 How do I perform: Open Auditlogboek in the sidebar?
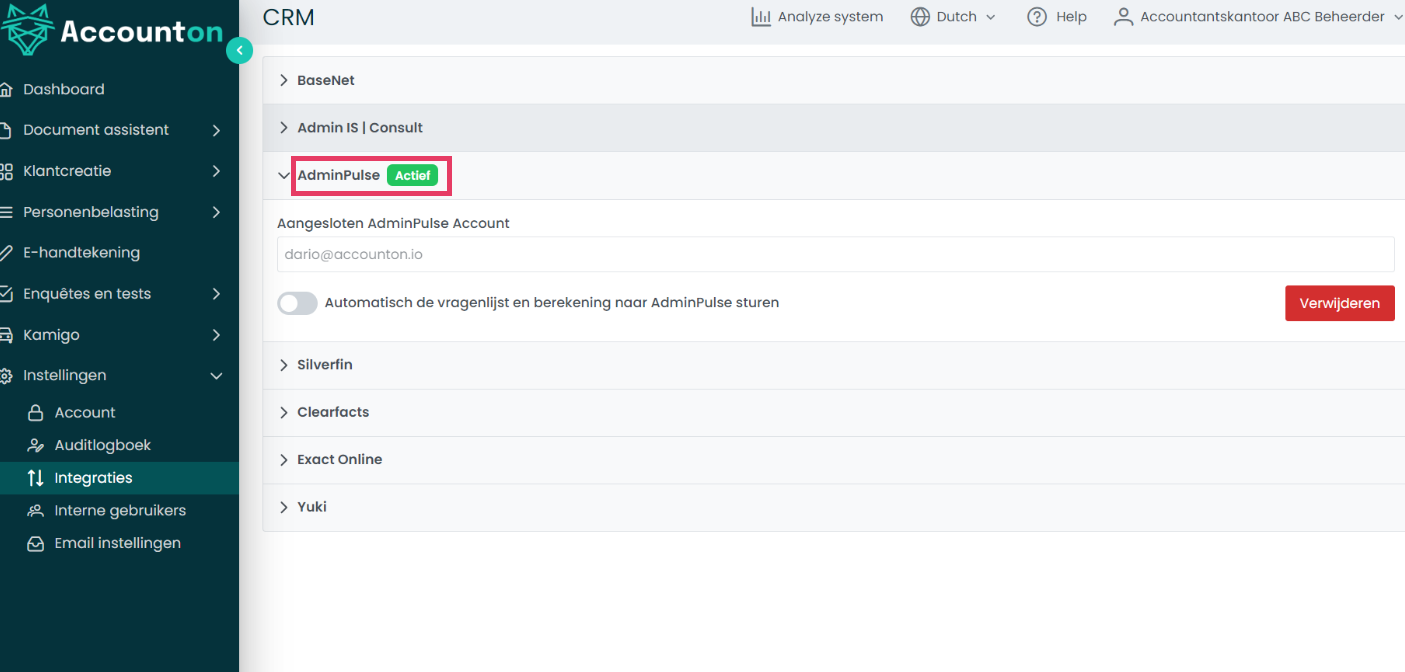pos(102,445)
